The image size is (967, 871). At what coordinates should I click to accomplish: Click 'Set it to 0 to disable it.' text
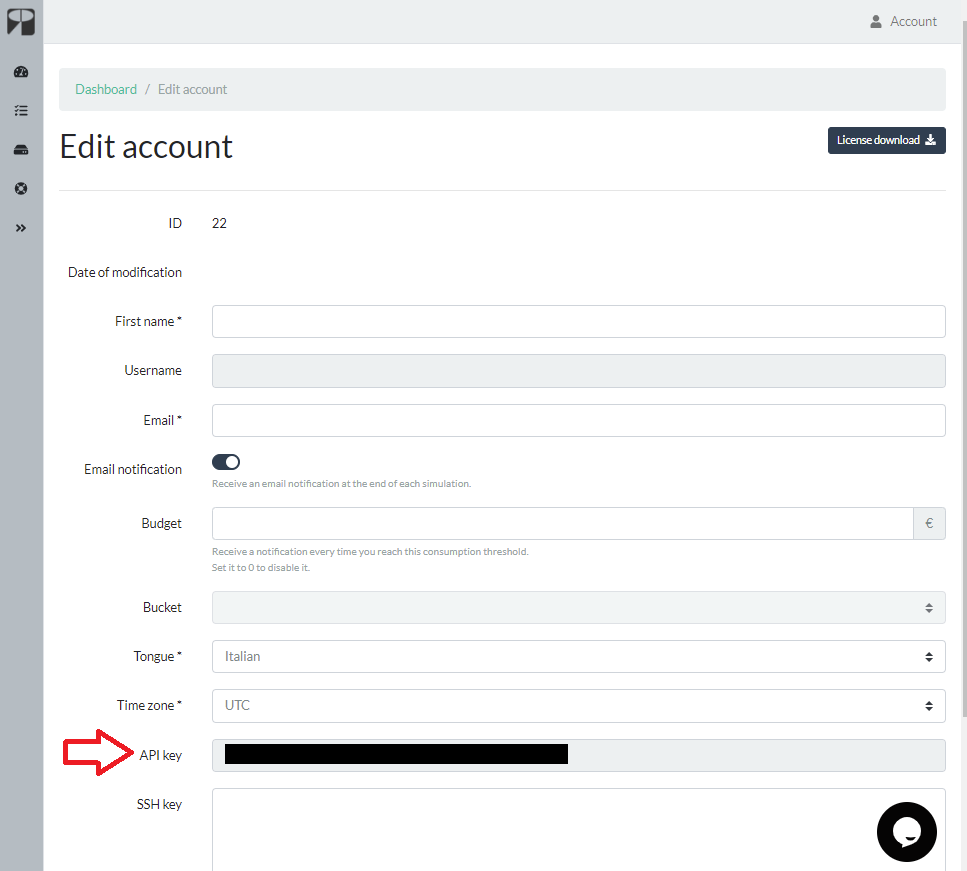261,568
